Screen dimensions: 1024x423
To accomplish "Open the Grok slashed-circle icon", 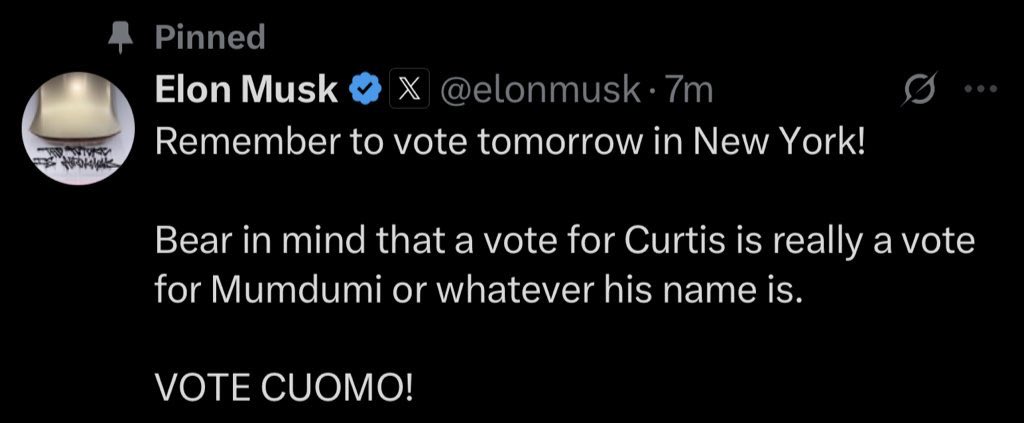I will coord(915,90).
